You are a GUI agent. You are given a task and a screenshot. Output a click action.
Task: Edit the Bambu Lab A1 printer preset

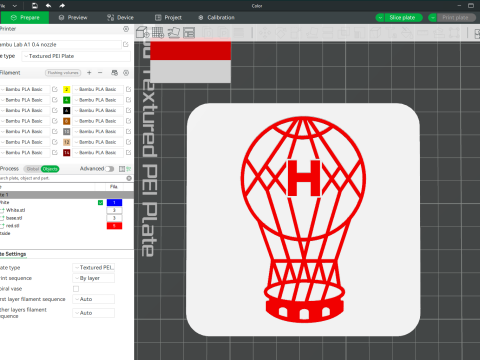pos(126,44)
